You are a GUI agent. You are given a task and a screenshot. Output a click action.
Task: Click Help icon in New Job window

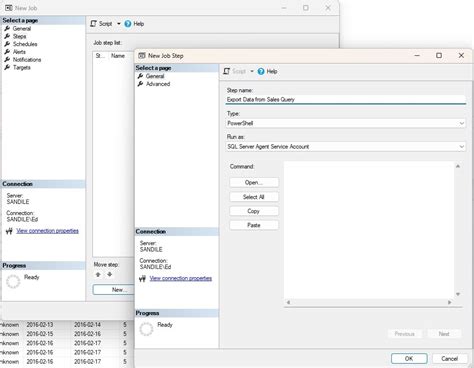click(x=128, y=24)
